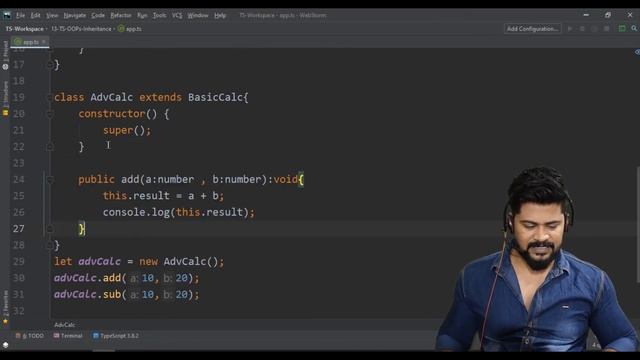Viewport: 640px width, 360px height.
Task: Click the Stop icon in the toolbar
Action: [607, 29]
